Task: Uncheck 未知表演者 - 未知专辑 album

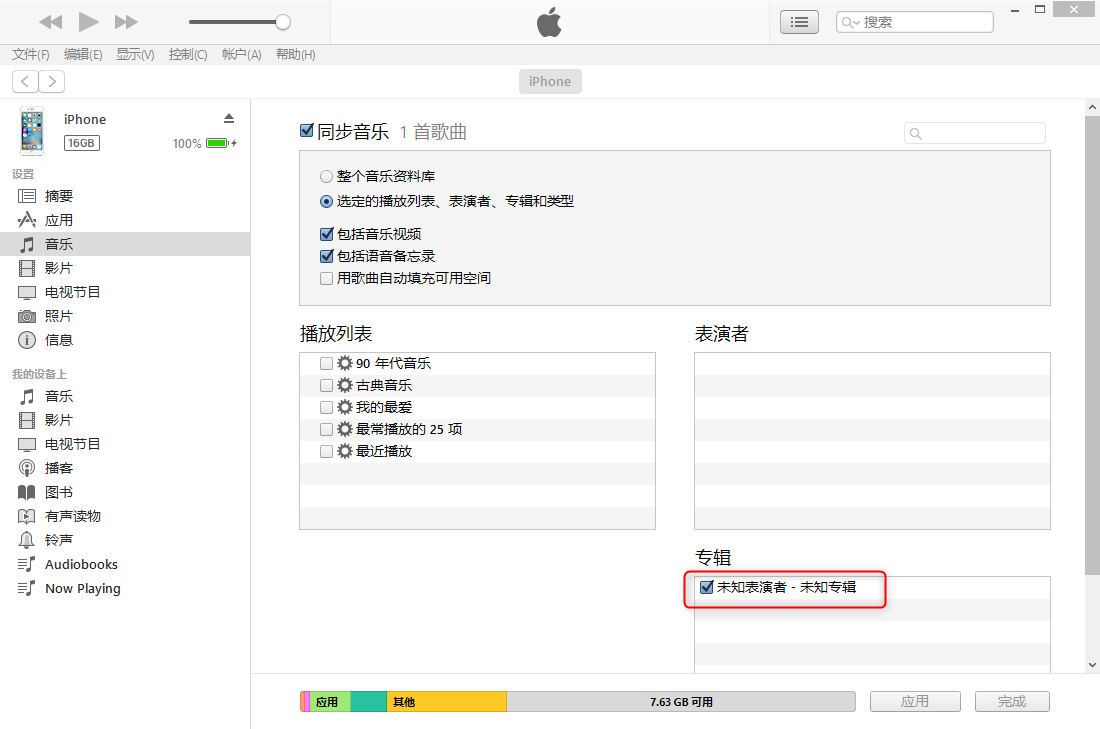Action: tap(706, 587)
